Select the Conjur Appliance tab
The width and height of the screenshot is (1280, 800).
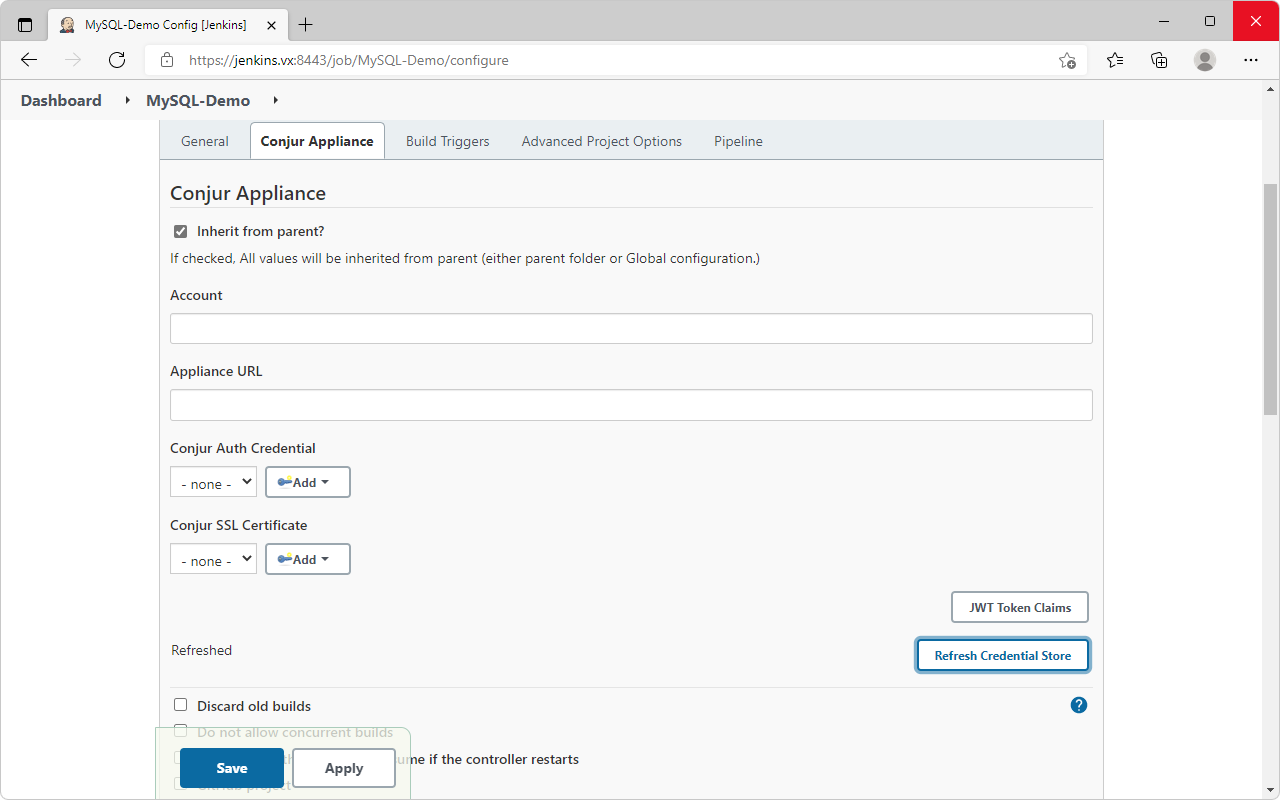coord(317,141)
